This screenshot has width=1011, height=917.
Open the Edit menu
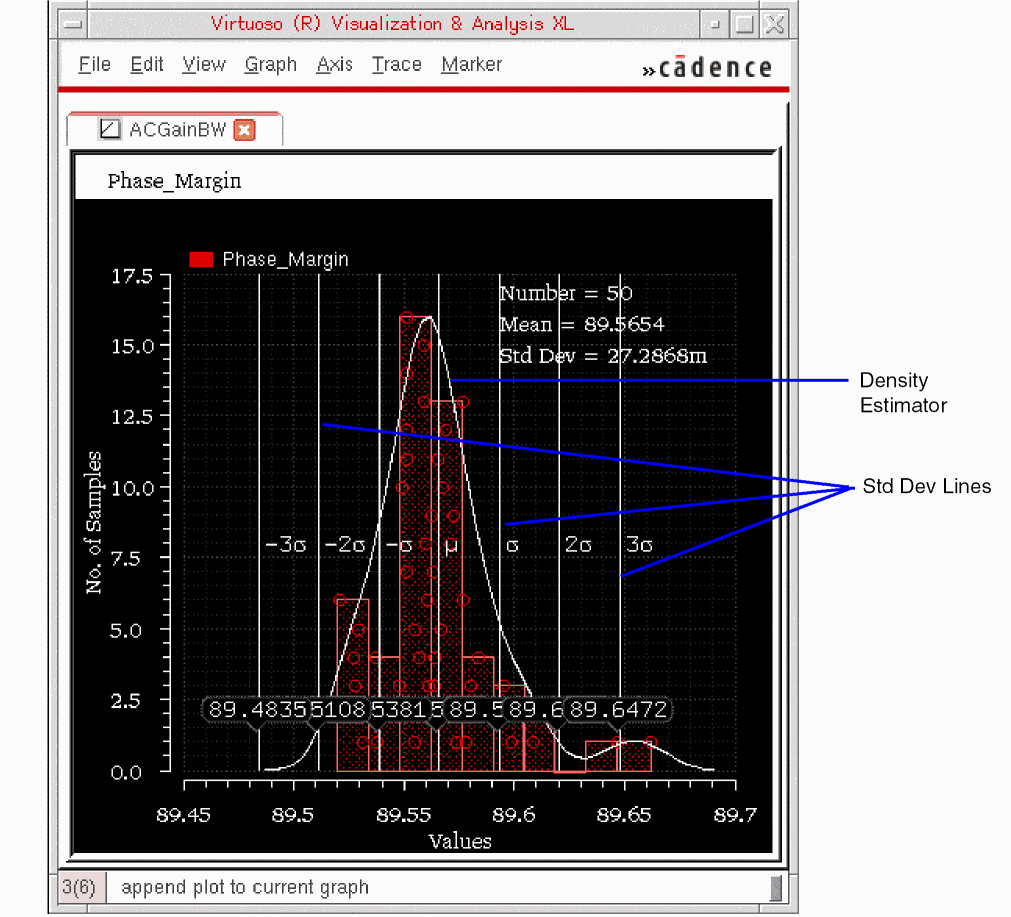coord(146,65)
